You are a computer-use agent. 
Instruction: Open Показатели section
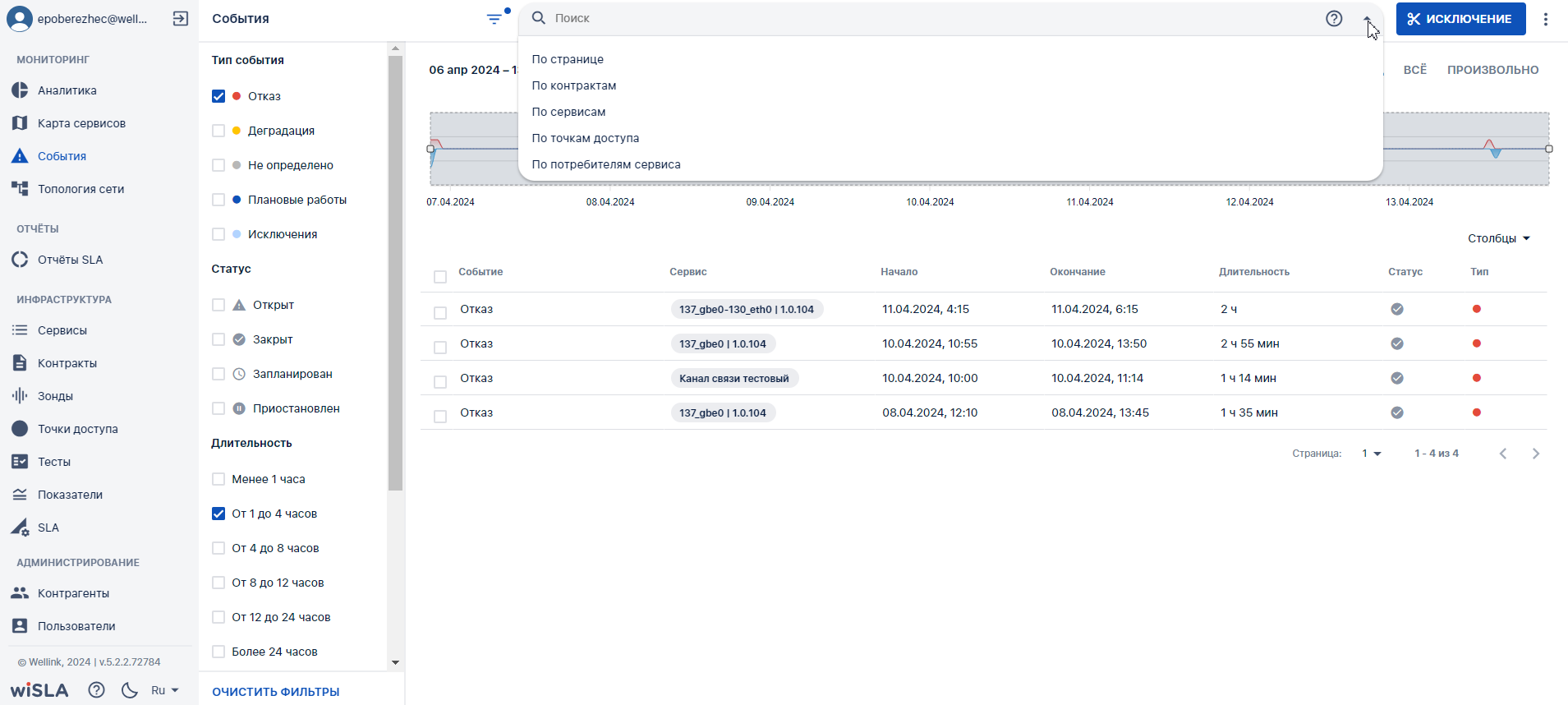coord(70,495)
